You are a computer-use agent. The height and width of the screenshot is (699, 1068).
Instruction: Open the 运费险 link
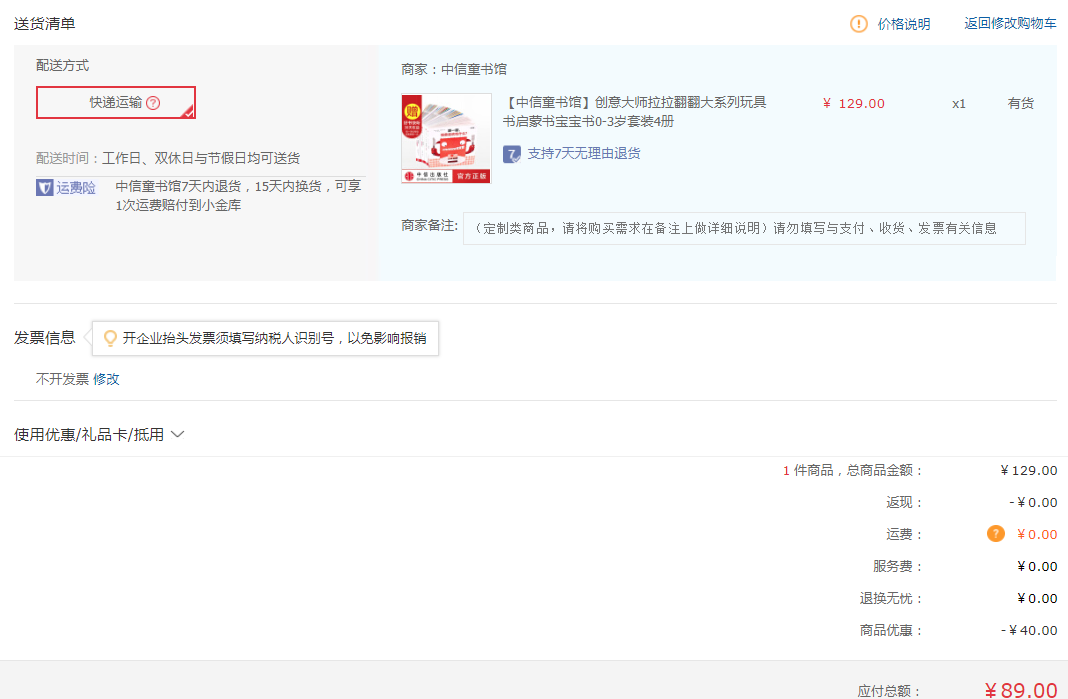76,187
